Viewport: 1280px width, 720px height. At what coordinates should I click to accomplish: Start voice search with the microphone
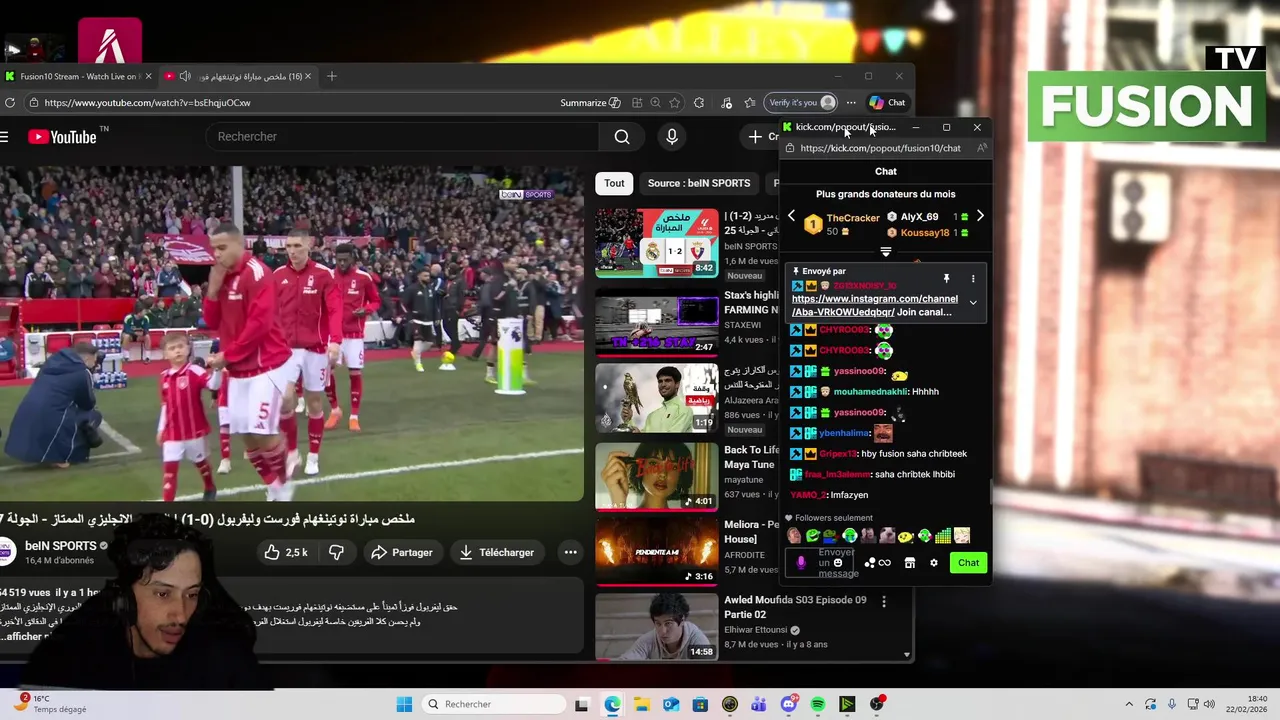click(671, 137)
